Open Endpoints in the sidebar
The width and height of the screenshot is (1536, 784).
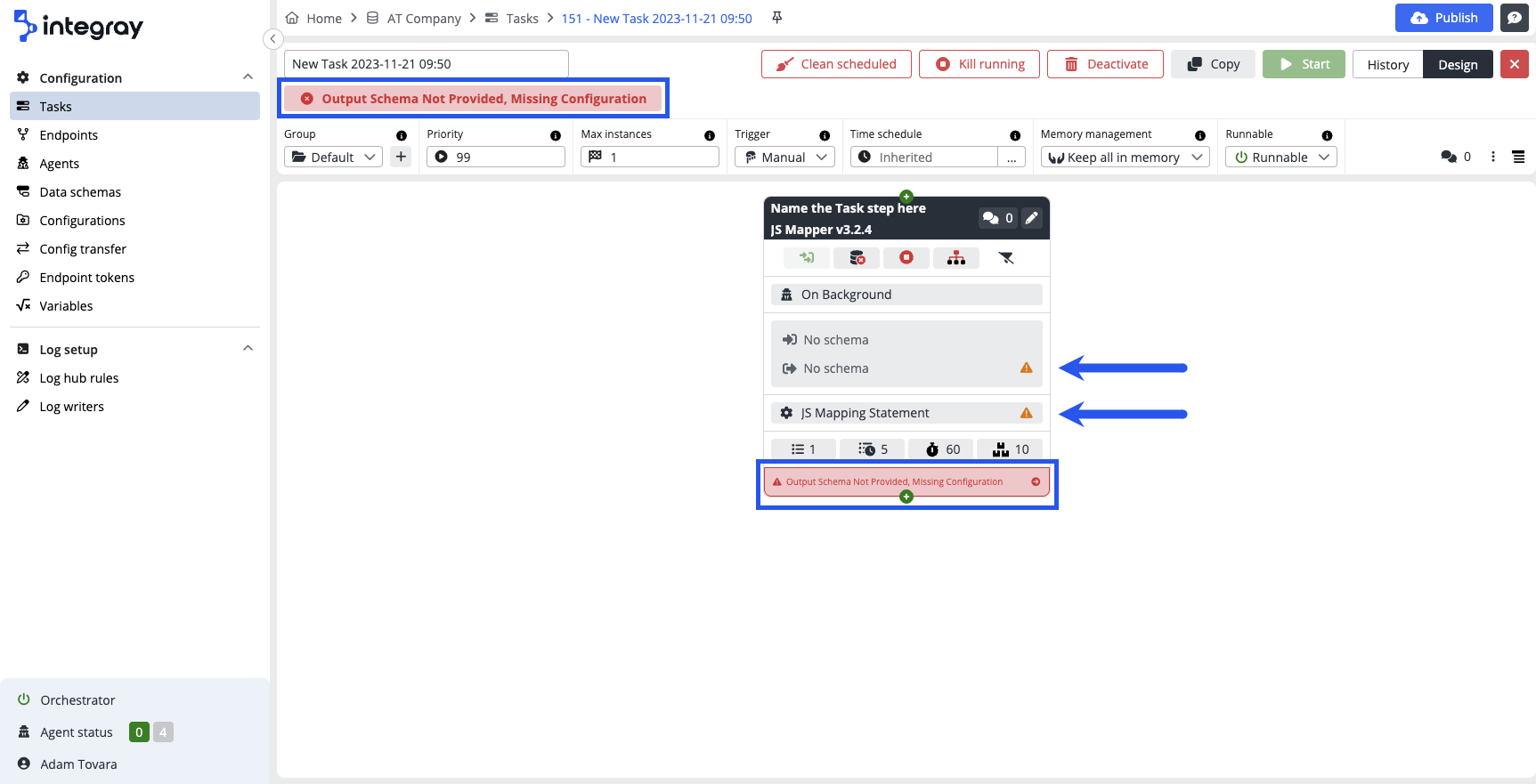[x=69, y=135]
